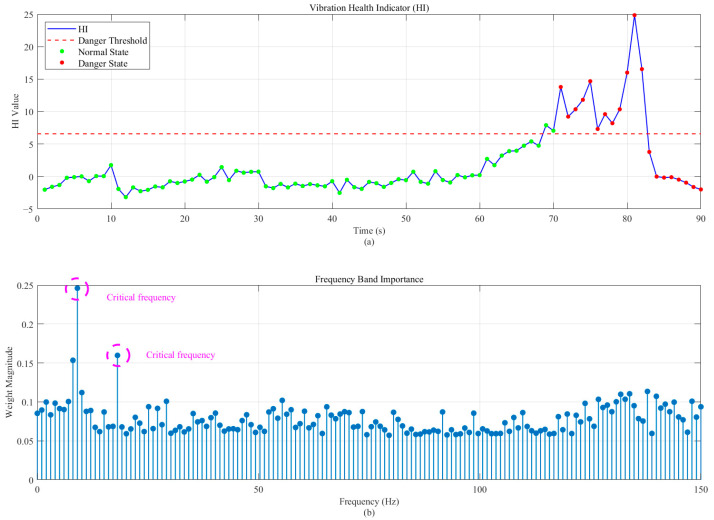Click the 'Frequency Band Importance' title
This screenshot has width=714, height=520.
click(369, 279)
